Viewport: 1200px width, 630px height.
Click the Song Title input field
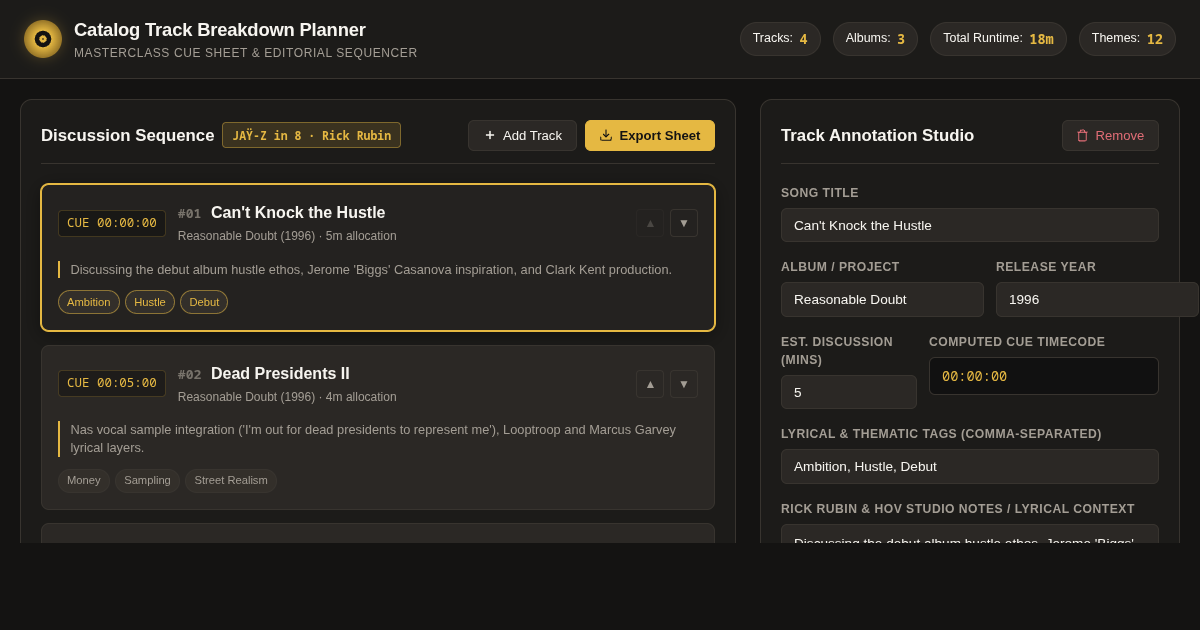click(x=970, y=225)
